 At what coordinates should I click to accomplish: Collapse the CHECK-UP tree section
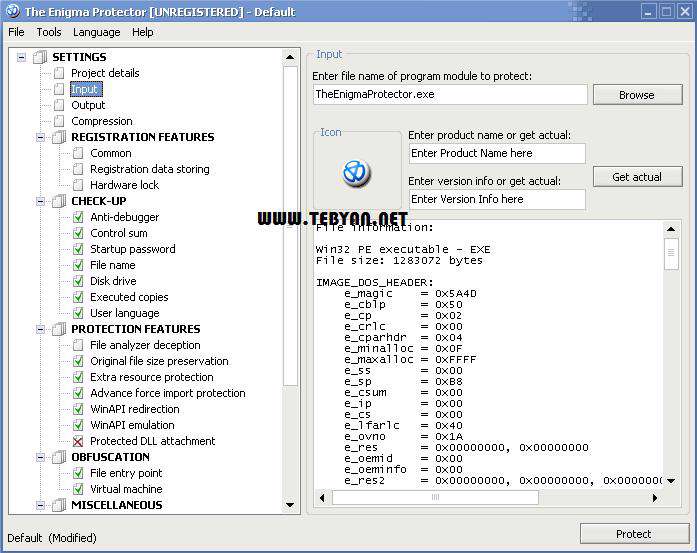tap(41, 201)
